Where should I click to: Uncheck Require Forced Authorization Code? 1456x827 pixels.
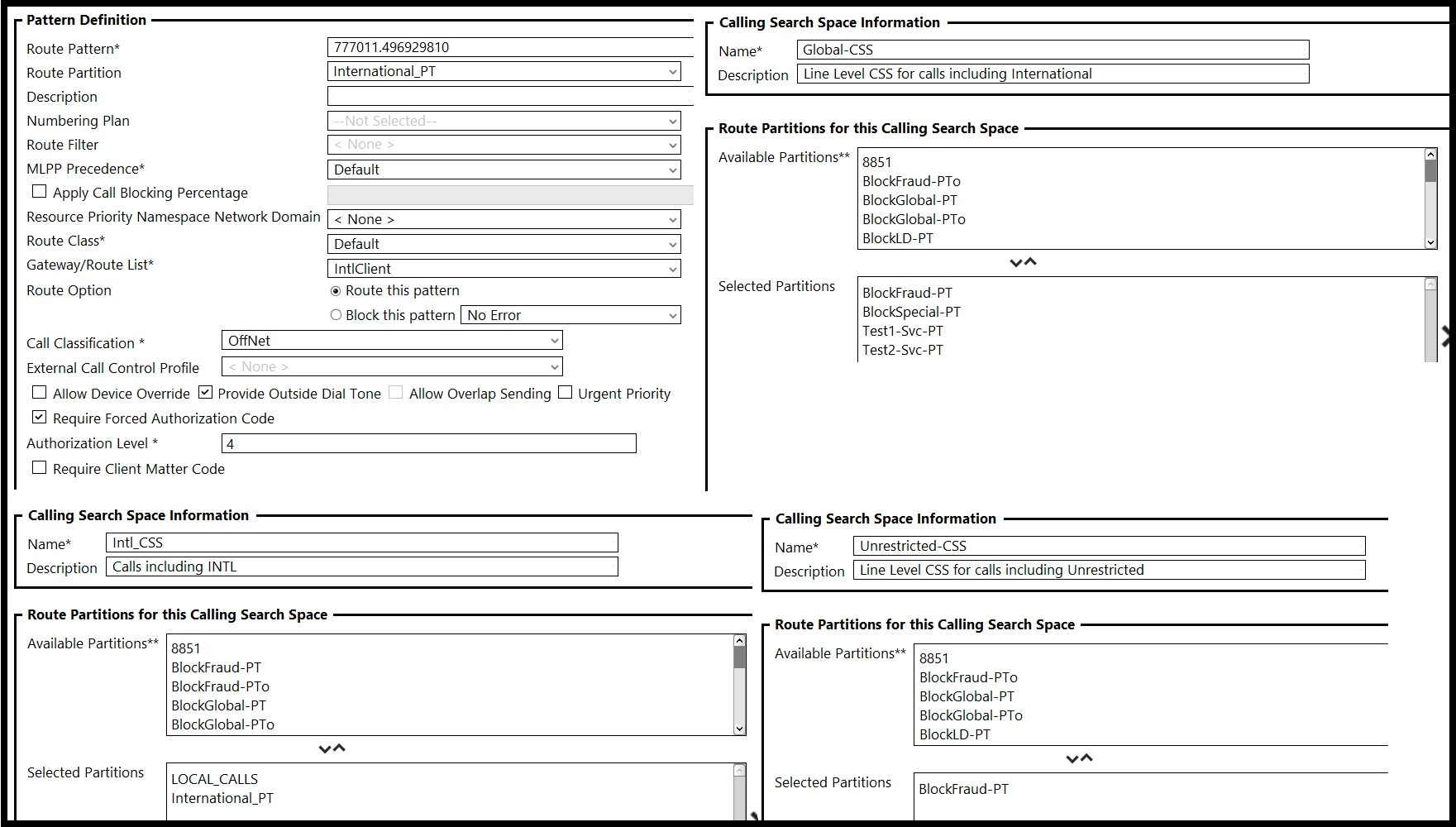click(39, 418)
